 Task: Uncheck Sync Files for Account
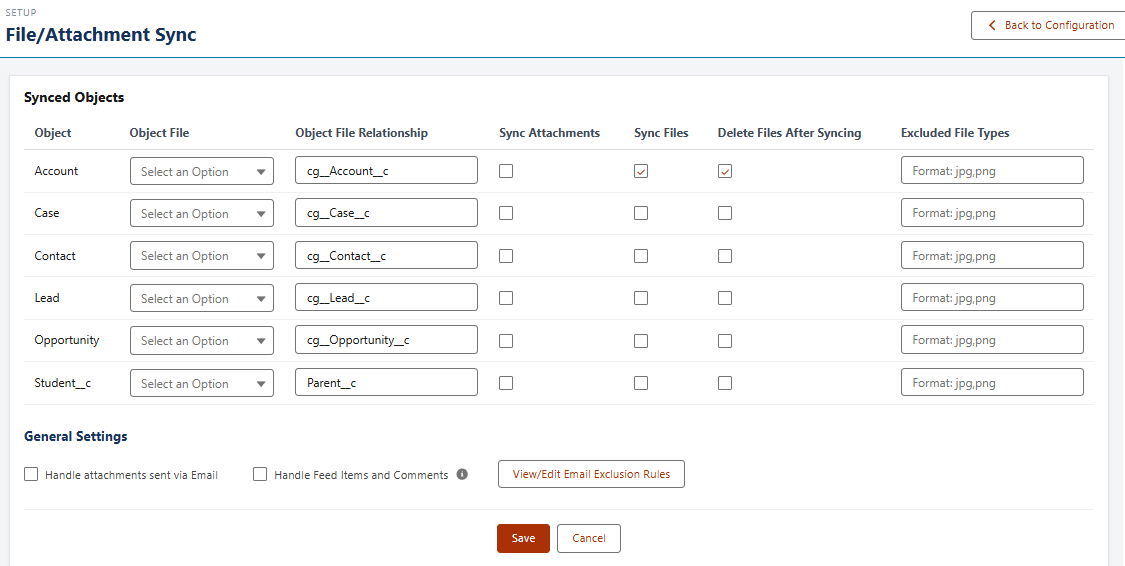(641, 171)
